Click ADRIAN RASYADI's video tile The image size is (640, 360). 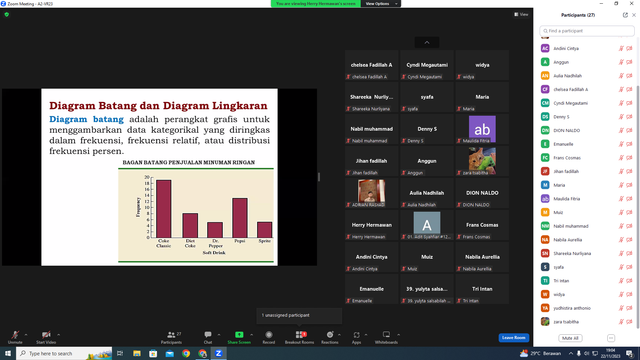(371, 193)
